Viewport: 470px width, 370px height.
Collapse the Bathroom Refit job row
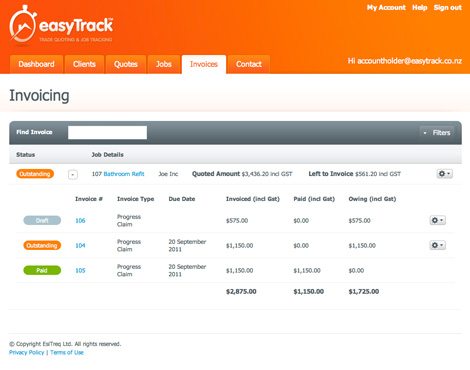(73, 174)
